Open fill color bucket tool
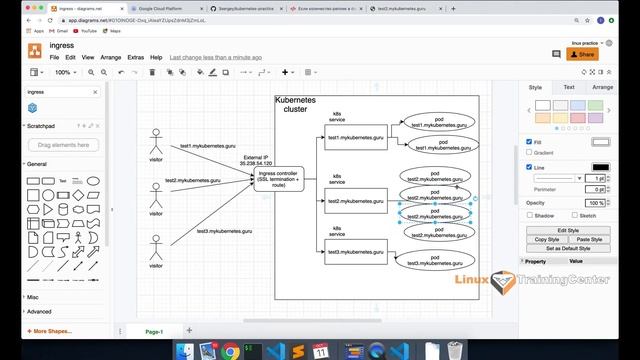Viewport: 640px width, 360px height. pyautogui.click(x=200, y=72)
